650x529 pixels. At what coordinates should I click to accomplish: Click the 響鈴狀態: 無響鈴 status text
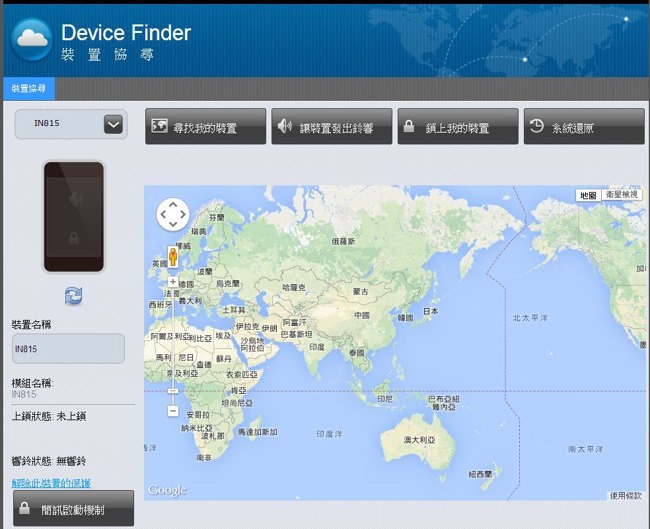pos(49,461)
